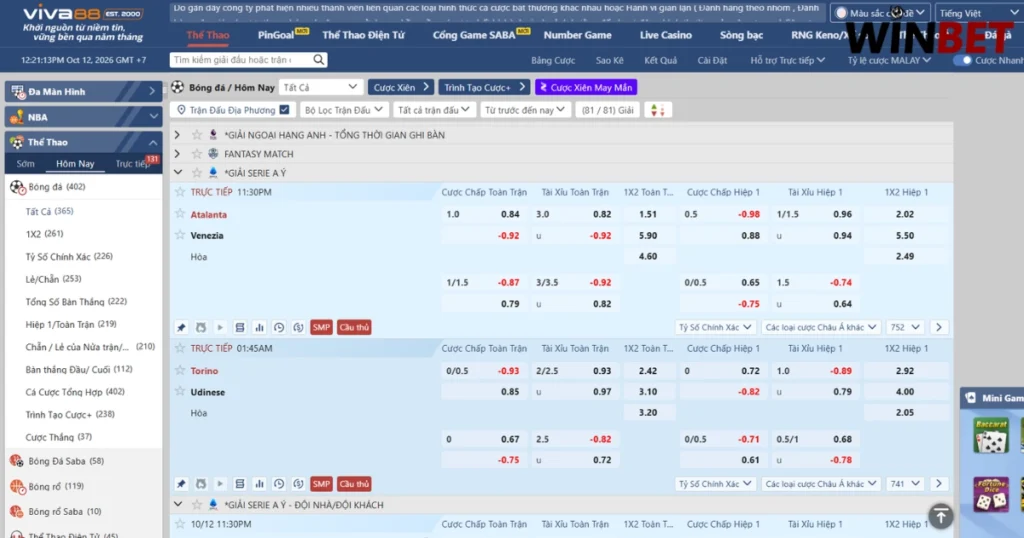Toggle Trận Đấu Địa Phương checkbox
The image size is (1024, 538).
284,110
